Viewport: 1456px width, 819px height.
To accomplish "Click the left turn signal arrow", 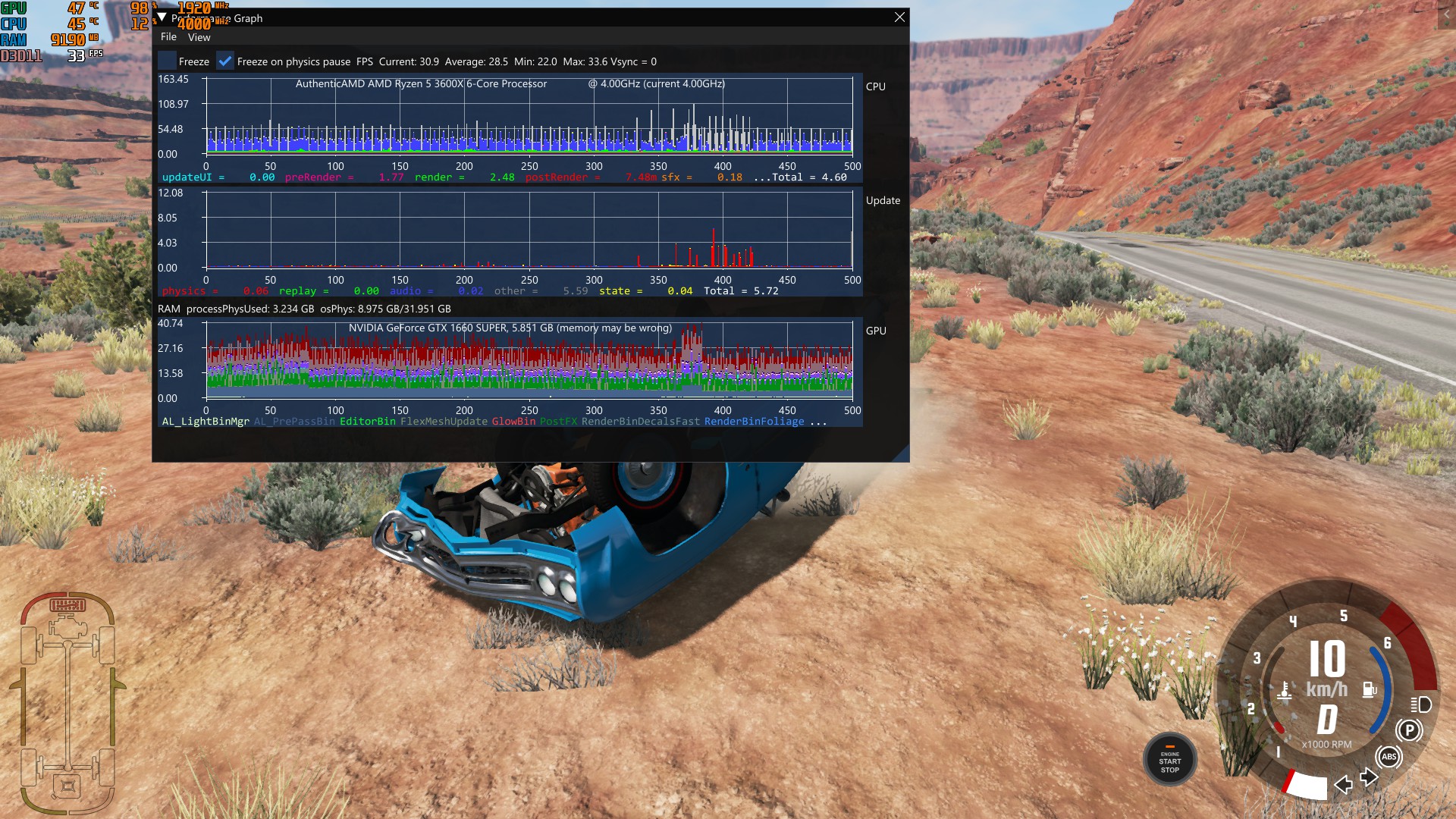I will pyautogui.click(x=1343, y=785).
